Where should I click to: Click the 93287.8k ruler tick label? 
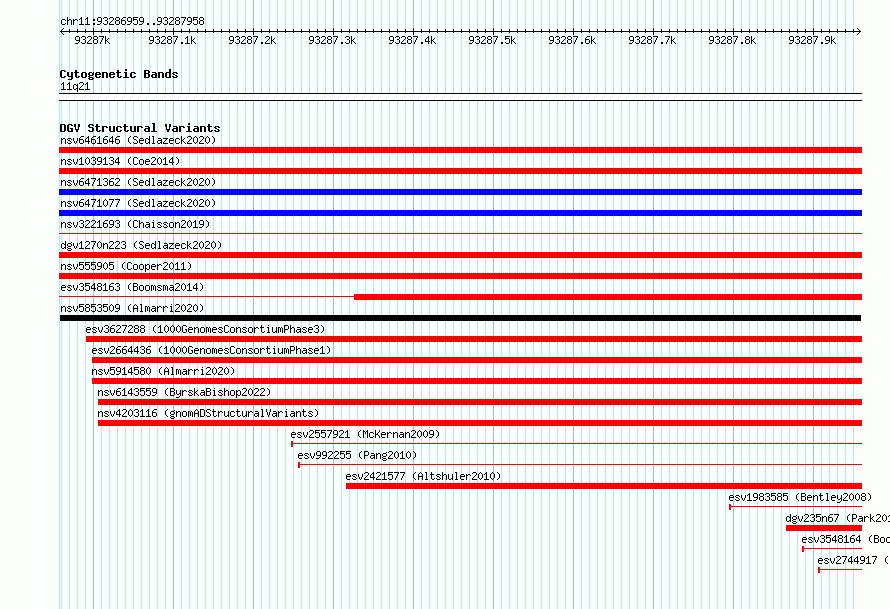732,40
